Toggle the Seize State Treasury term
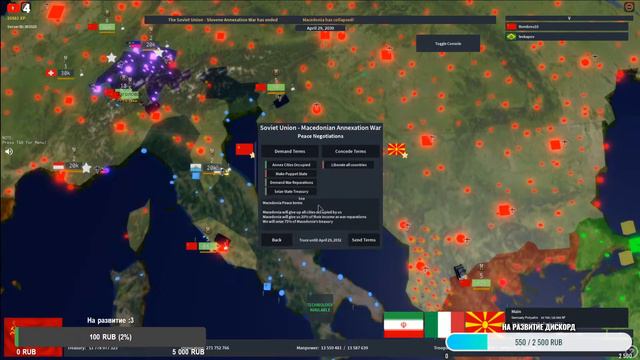 click(291, 192)
